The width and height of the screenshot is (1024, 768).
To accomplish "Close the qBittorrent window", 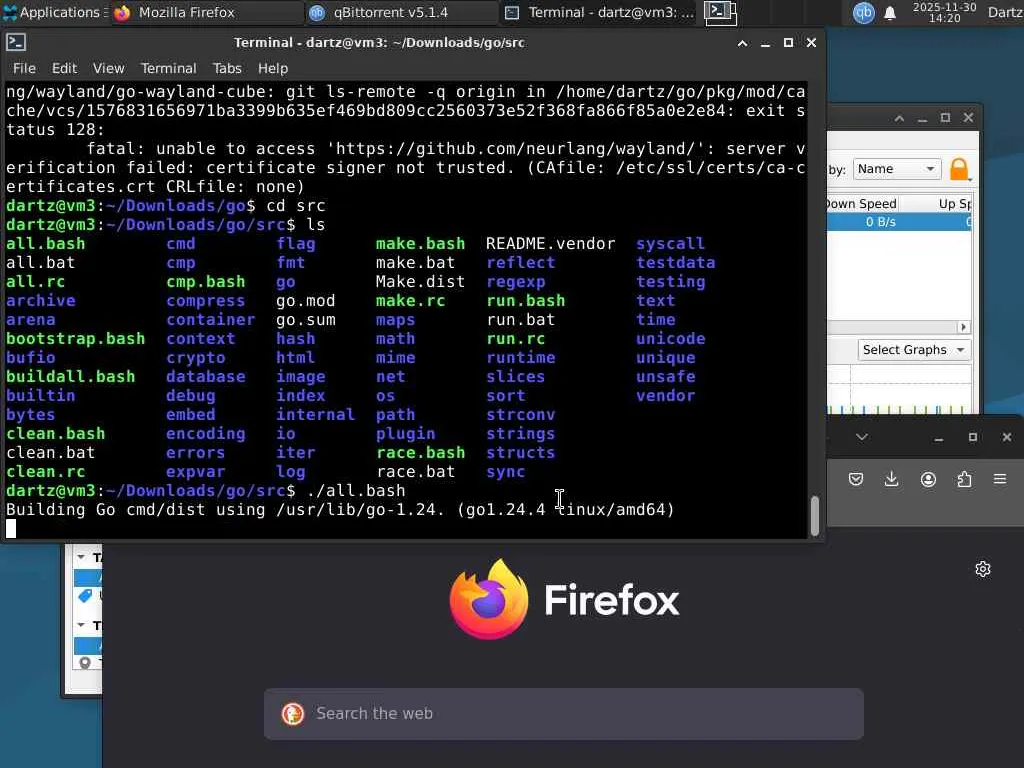I will [968, 118].
